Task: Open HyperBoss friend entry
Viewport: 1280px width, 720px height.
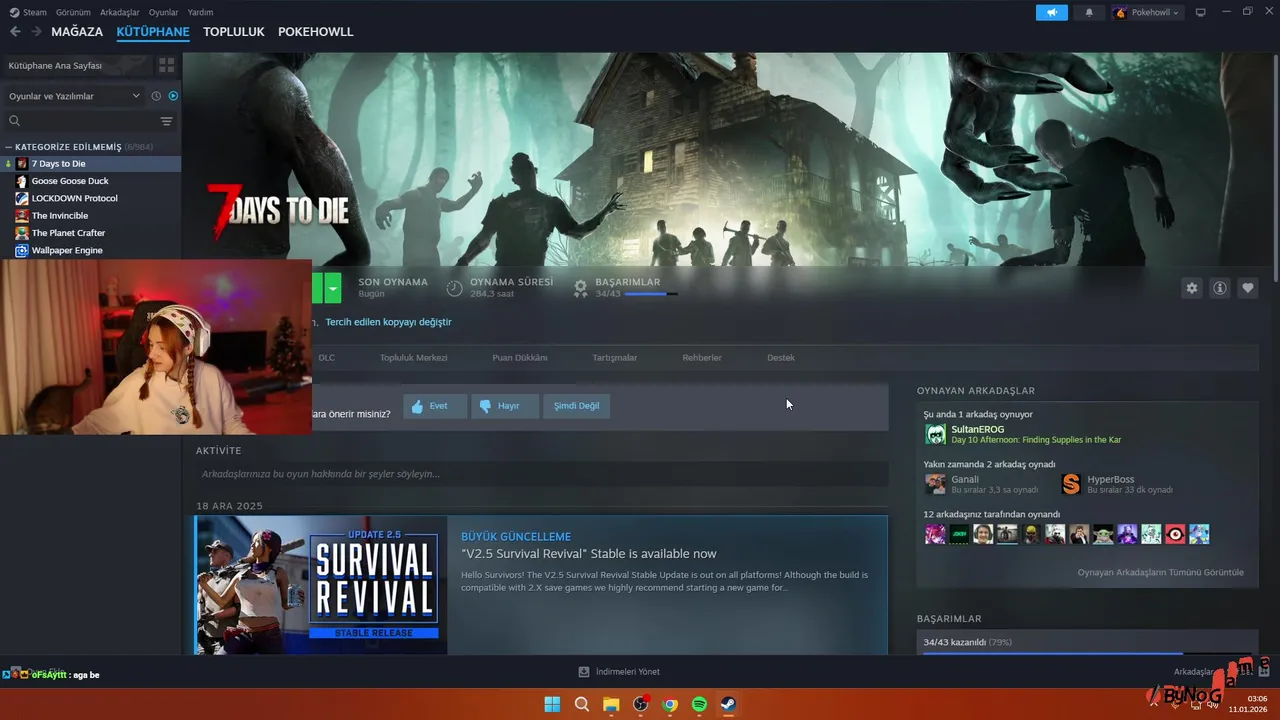Action: tap(1117, 484)
